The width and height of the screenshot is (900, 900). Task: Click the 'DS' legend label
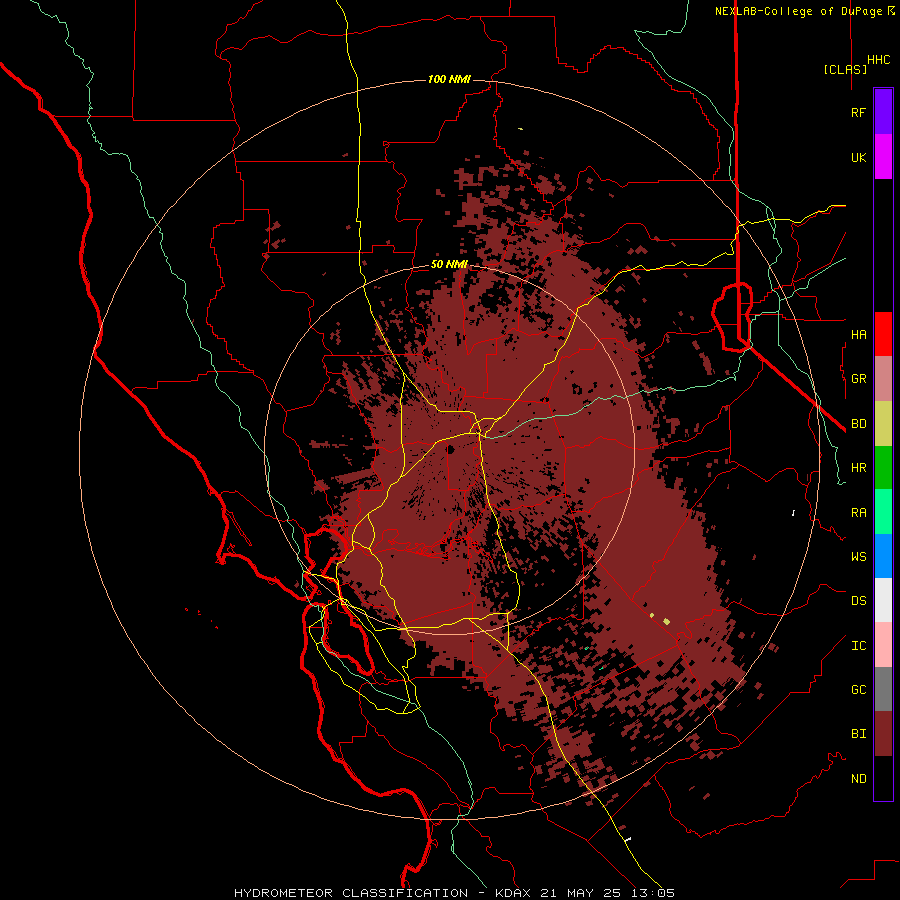tap(858, 601)
